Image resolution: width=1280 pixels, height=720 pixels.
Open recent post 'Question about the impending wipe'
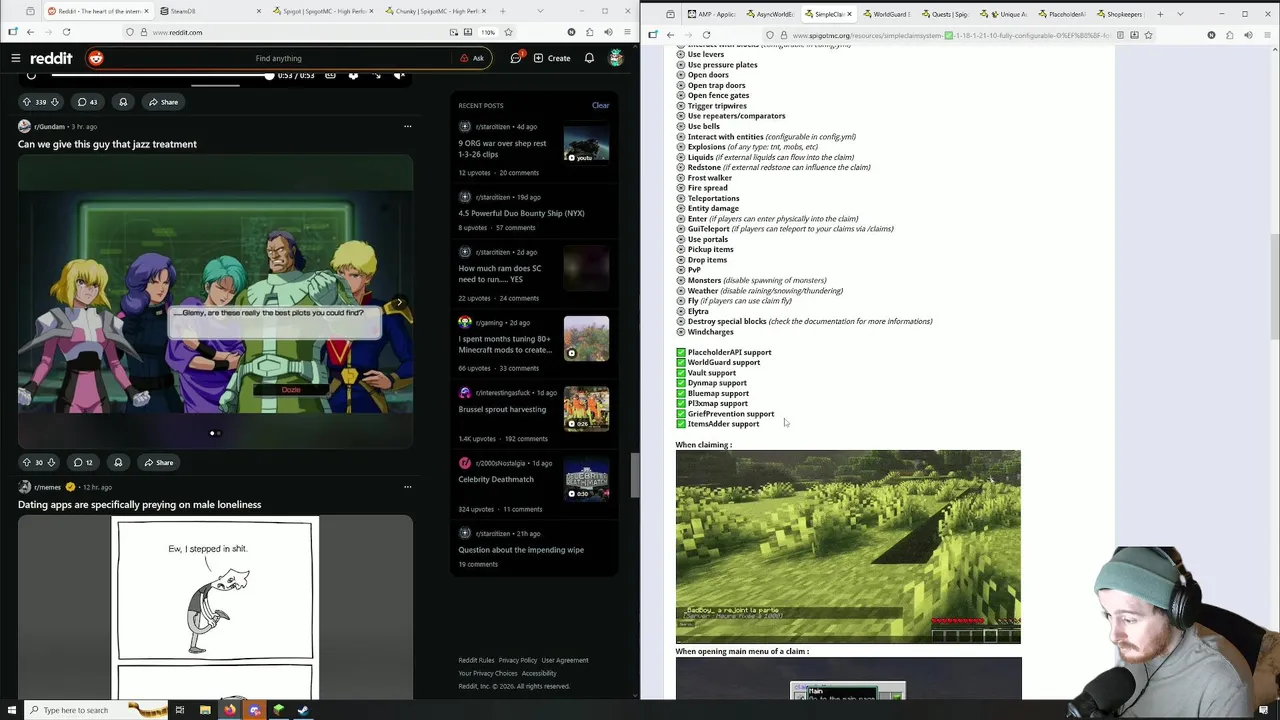tap(521, 549)
